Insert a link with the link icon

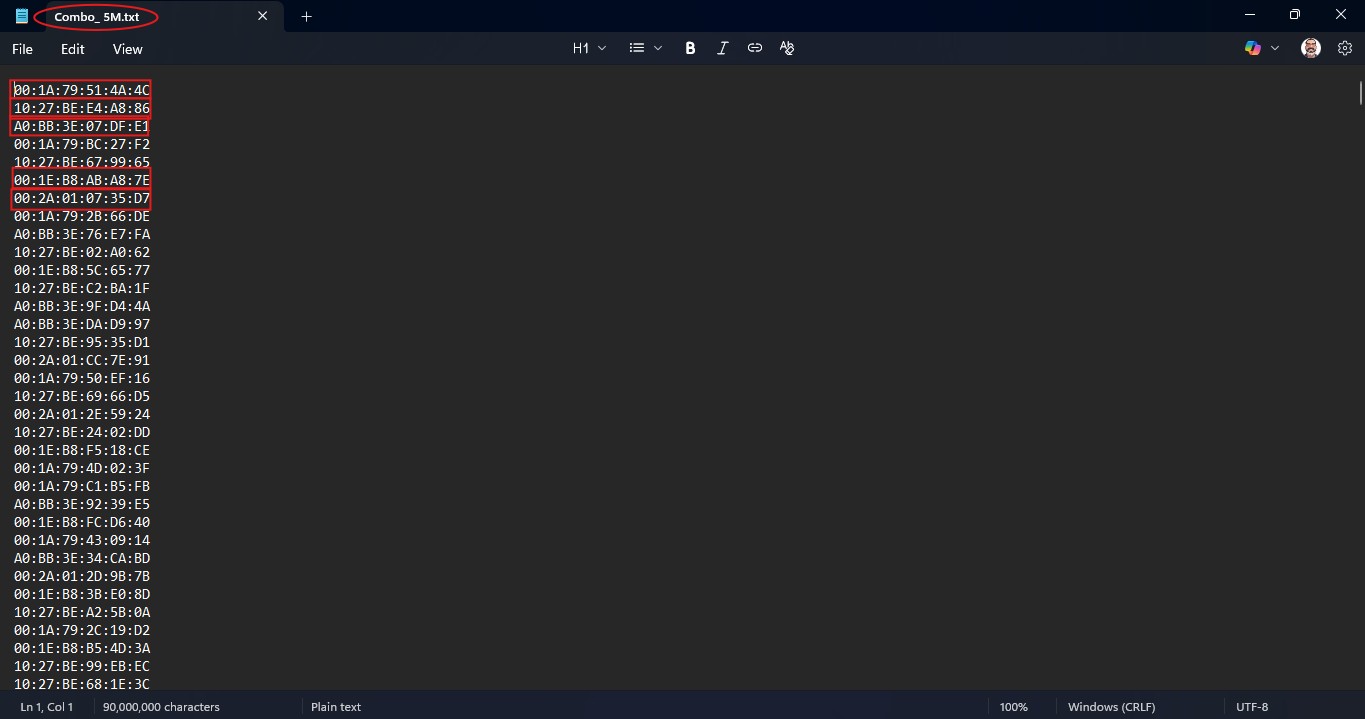coord(755,48)
